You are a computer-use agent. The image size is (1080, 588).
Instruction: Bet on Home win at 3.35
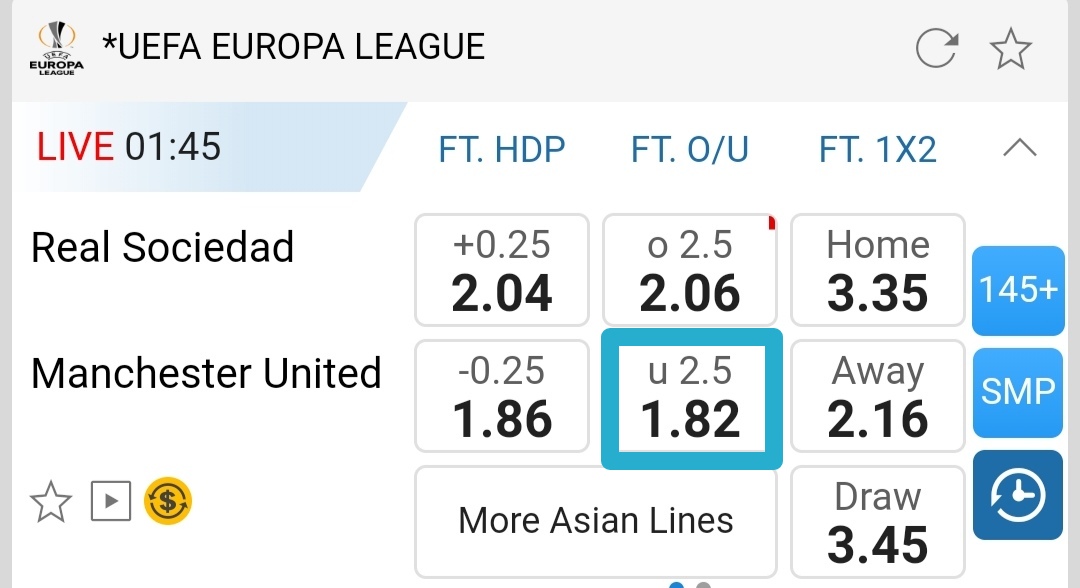[877, 270]
